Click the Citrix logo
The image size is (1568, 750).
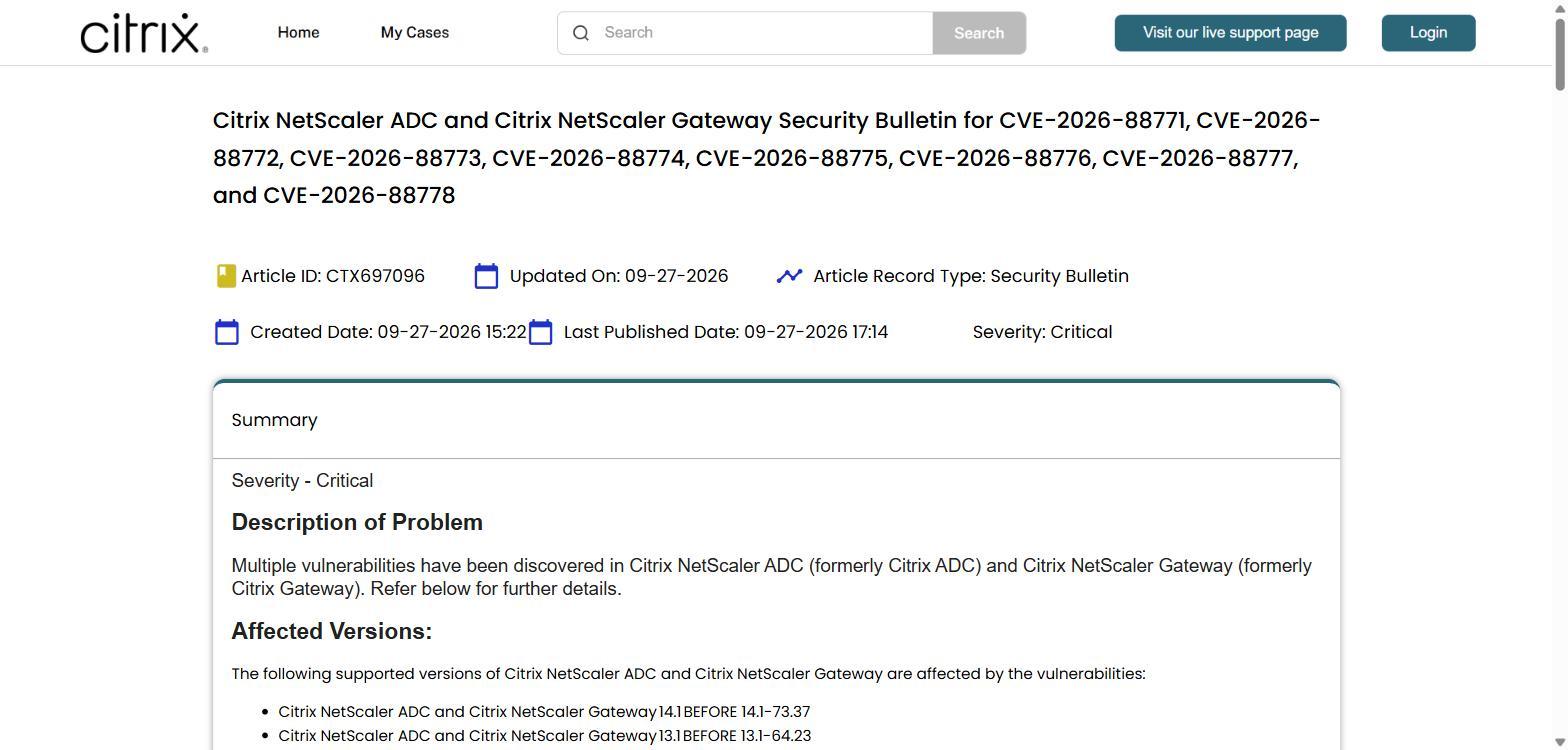coord(144,33)
